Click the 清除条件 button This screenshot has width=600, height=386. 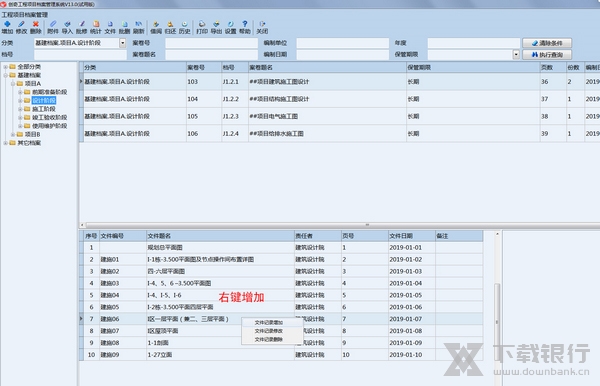[x=547, y=43]
